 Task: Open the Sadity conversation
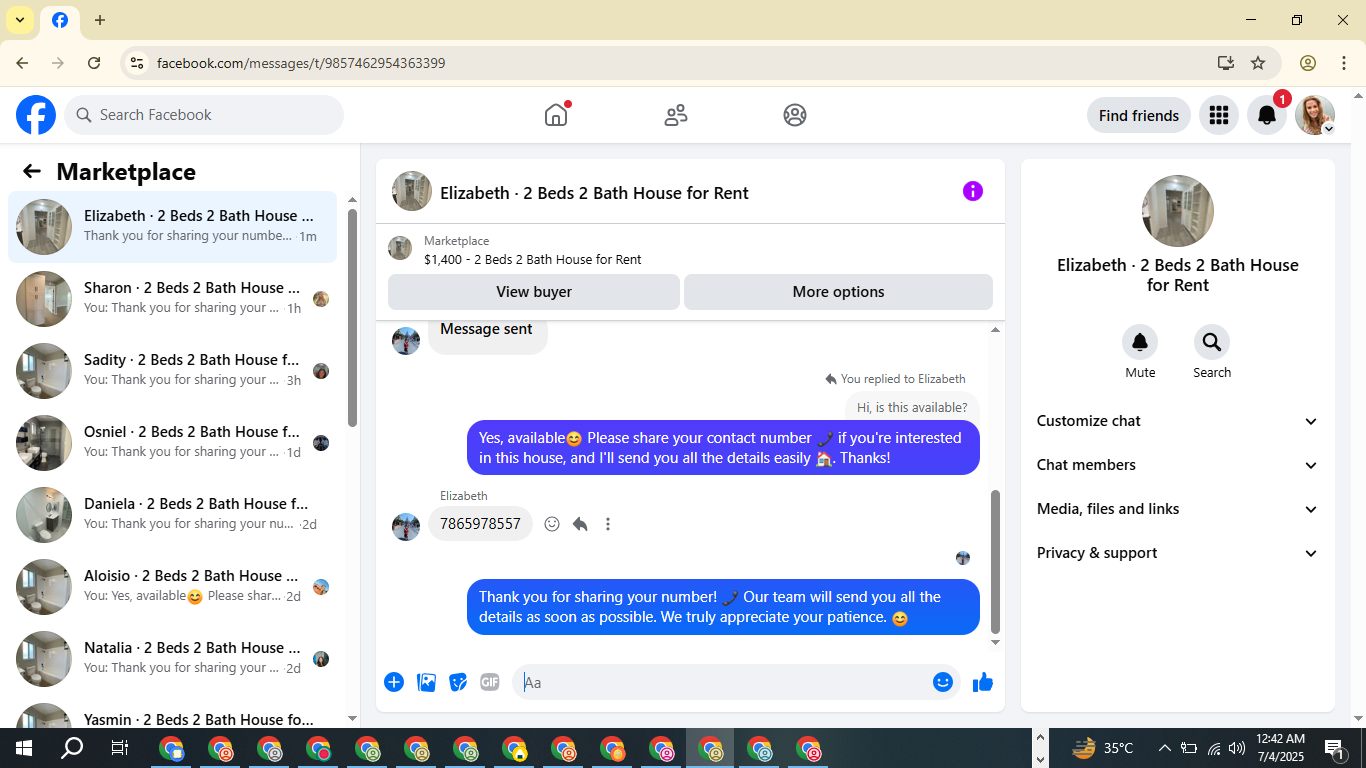[x=172, y=371]
